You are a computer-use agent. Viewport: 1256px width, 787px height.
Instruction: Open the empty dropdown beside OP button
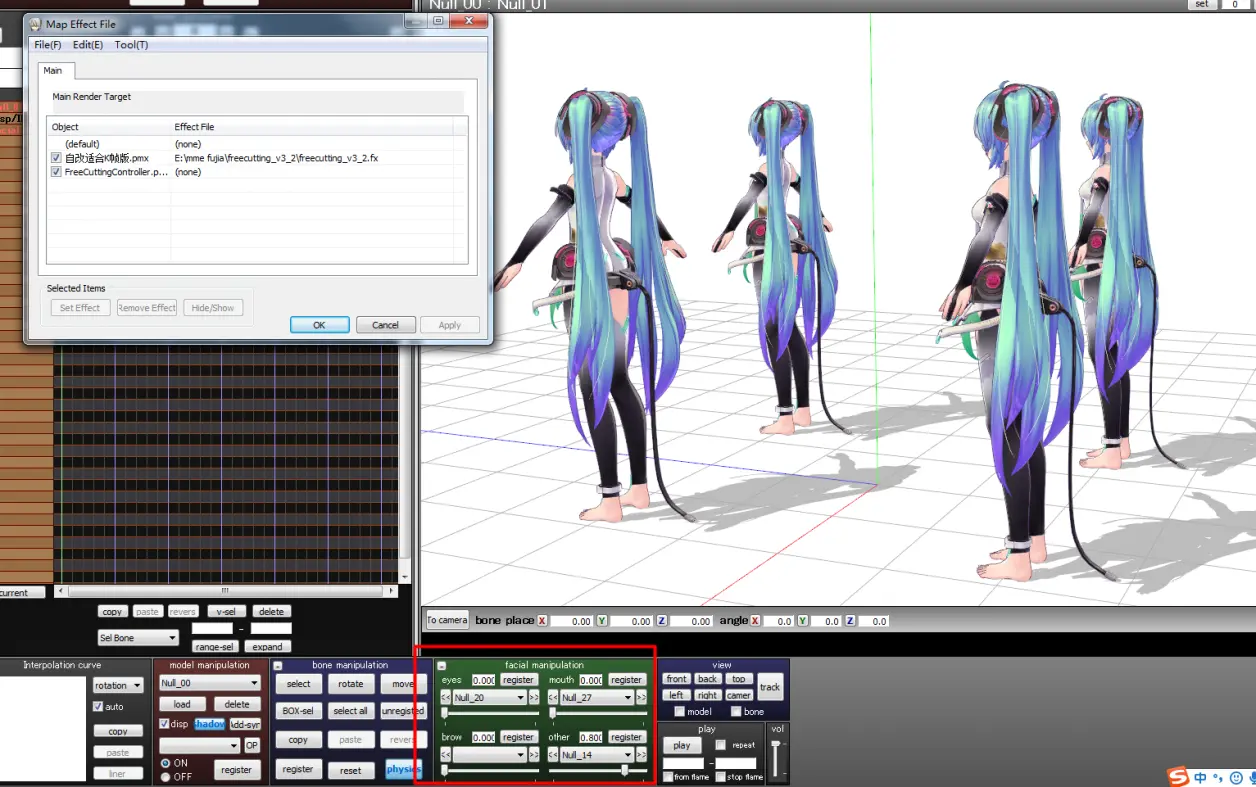point(200,746)
